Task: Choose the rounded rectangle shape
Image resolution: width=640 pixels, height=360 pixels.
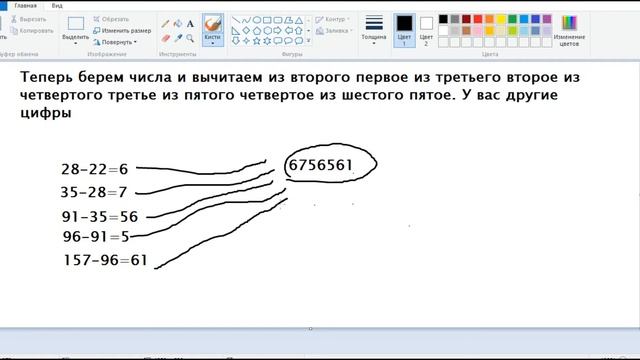Action: 278,20
